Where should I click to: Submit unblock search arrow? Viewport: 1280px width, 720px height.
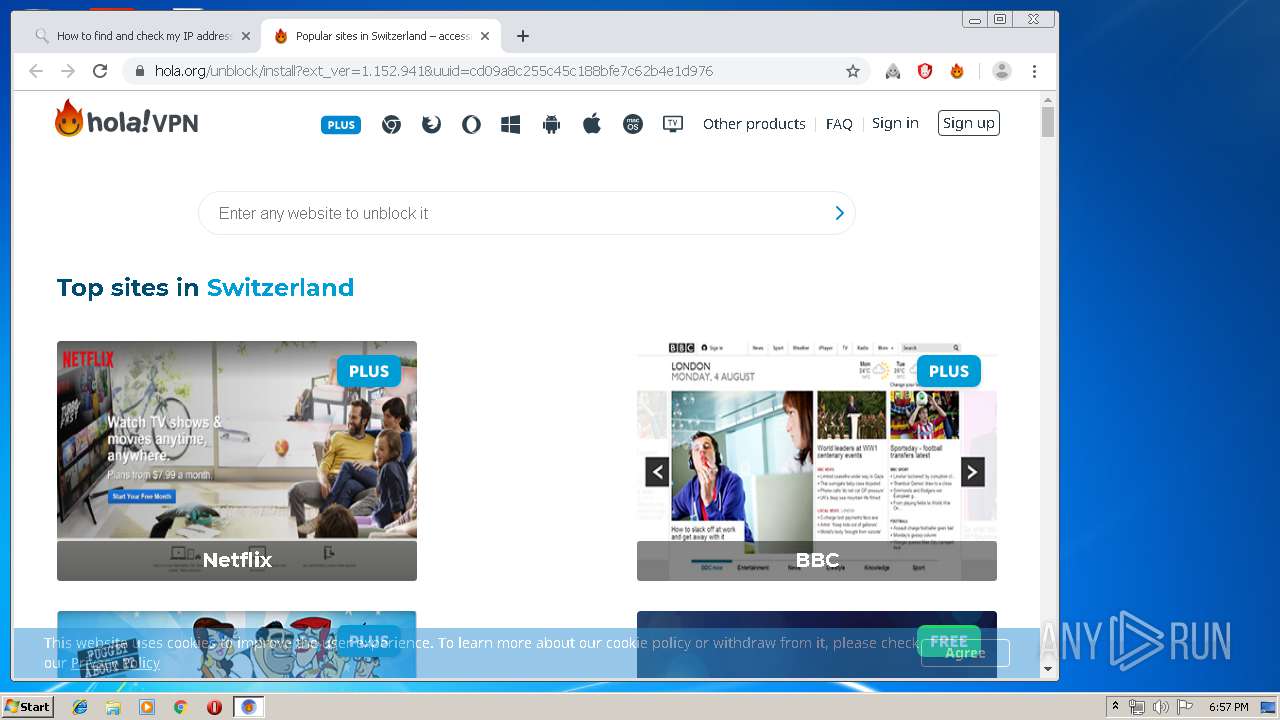(x=839, y=213)
